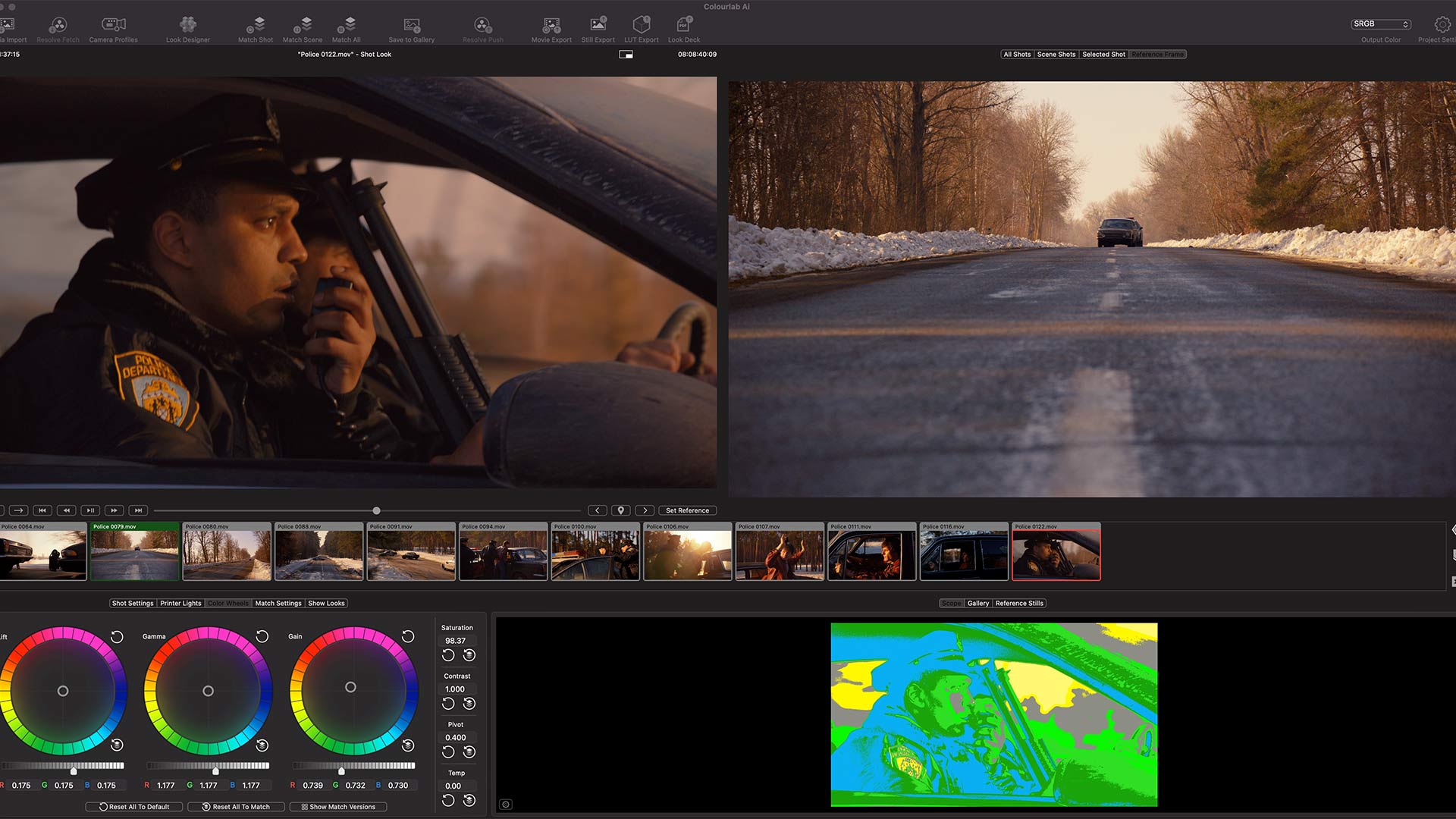The image size is (1456, 819).
Task: Reset Gain wheel to match value
Action: 408,745
